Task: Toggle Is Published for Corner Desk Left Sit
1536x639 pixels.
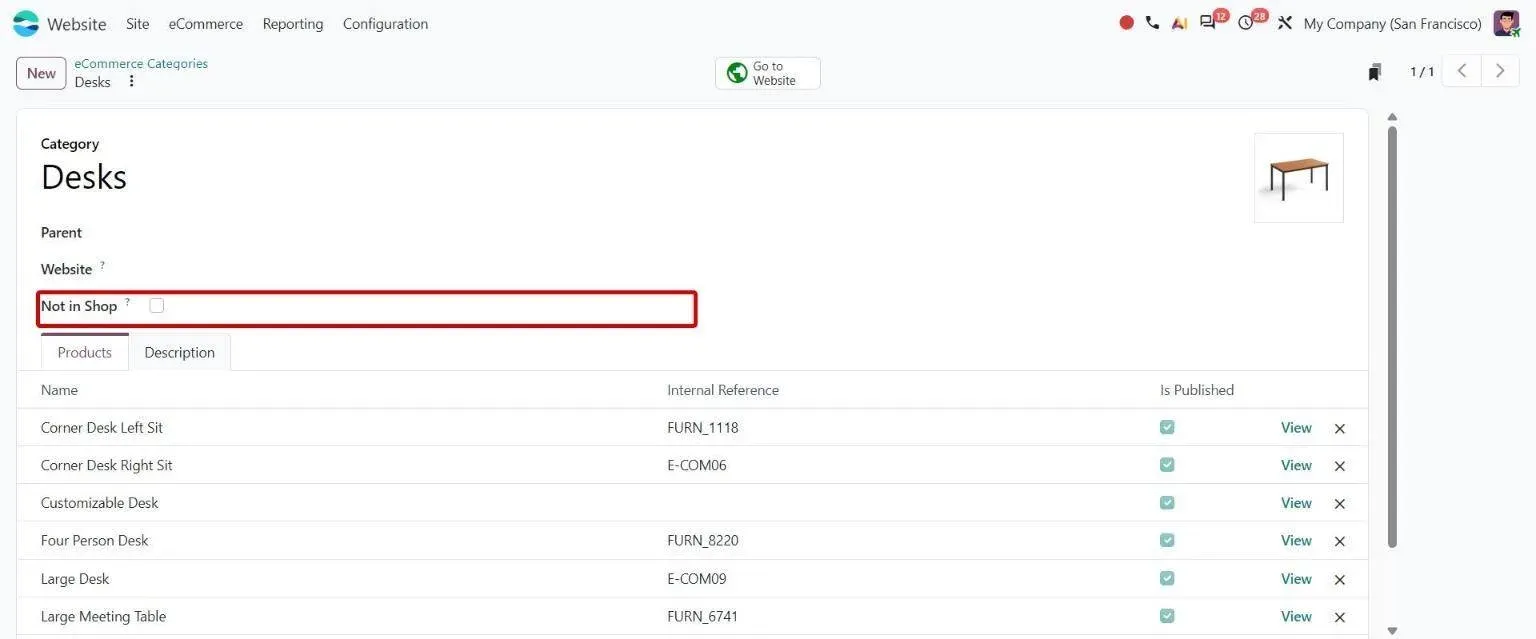Action: [x=1167, y=427]
